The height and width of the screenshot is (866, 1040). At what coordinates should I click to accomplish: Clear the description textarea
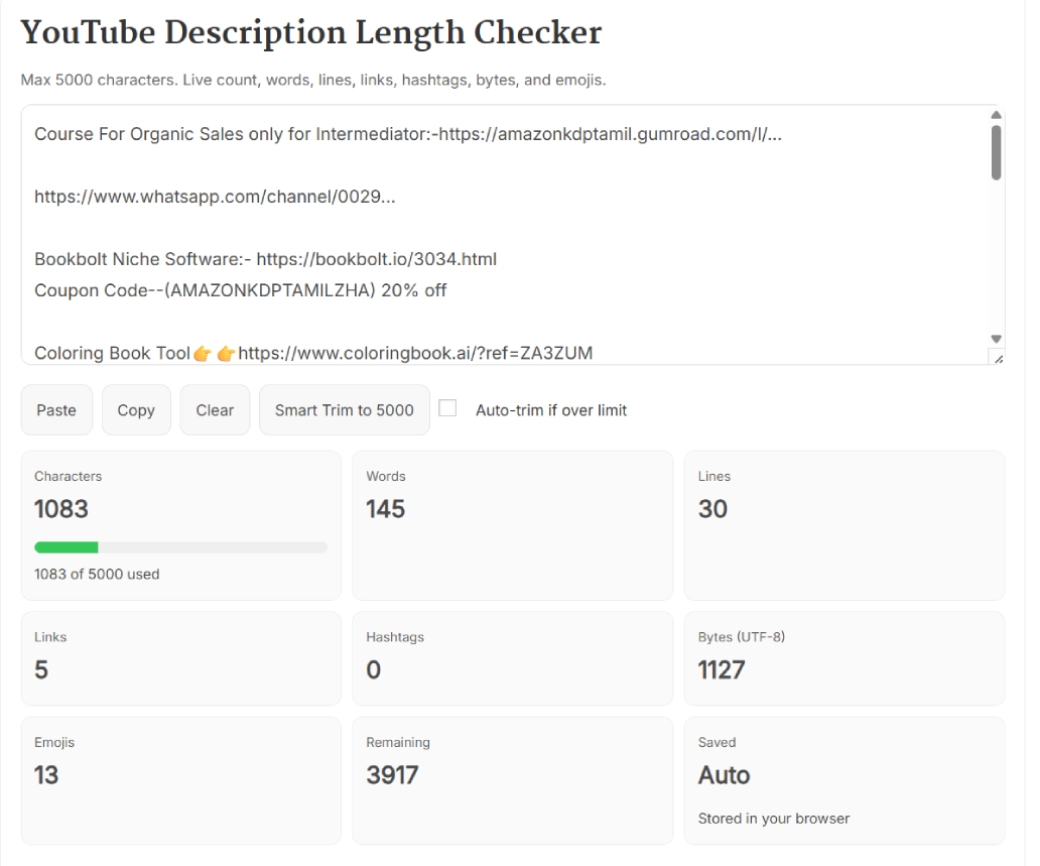pos(215,410)
